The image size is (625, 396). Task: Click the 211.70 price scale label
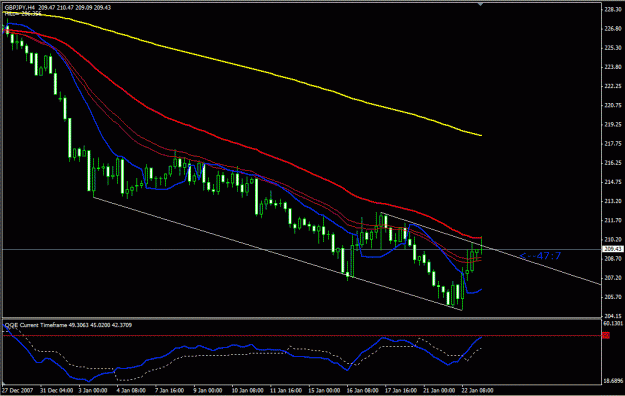[x=613, y=220]
